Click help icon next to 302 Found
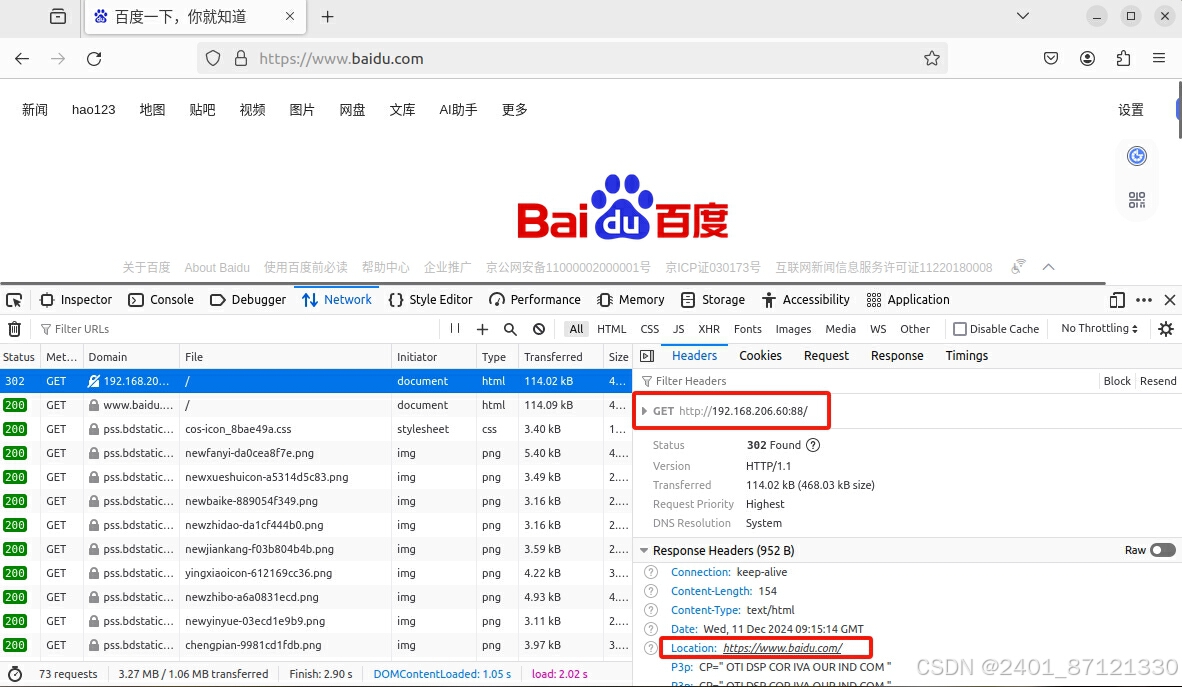 [813, 445]
